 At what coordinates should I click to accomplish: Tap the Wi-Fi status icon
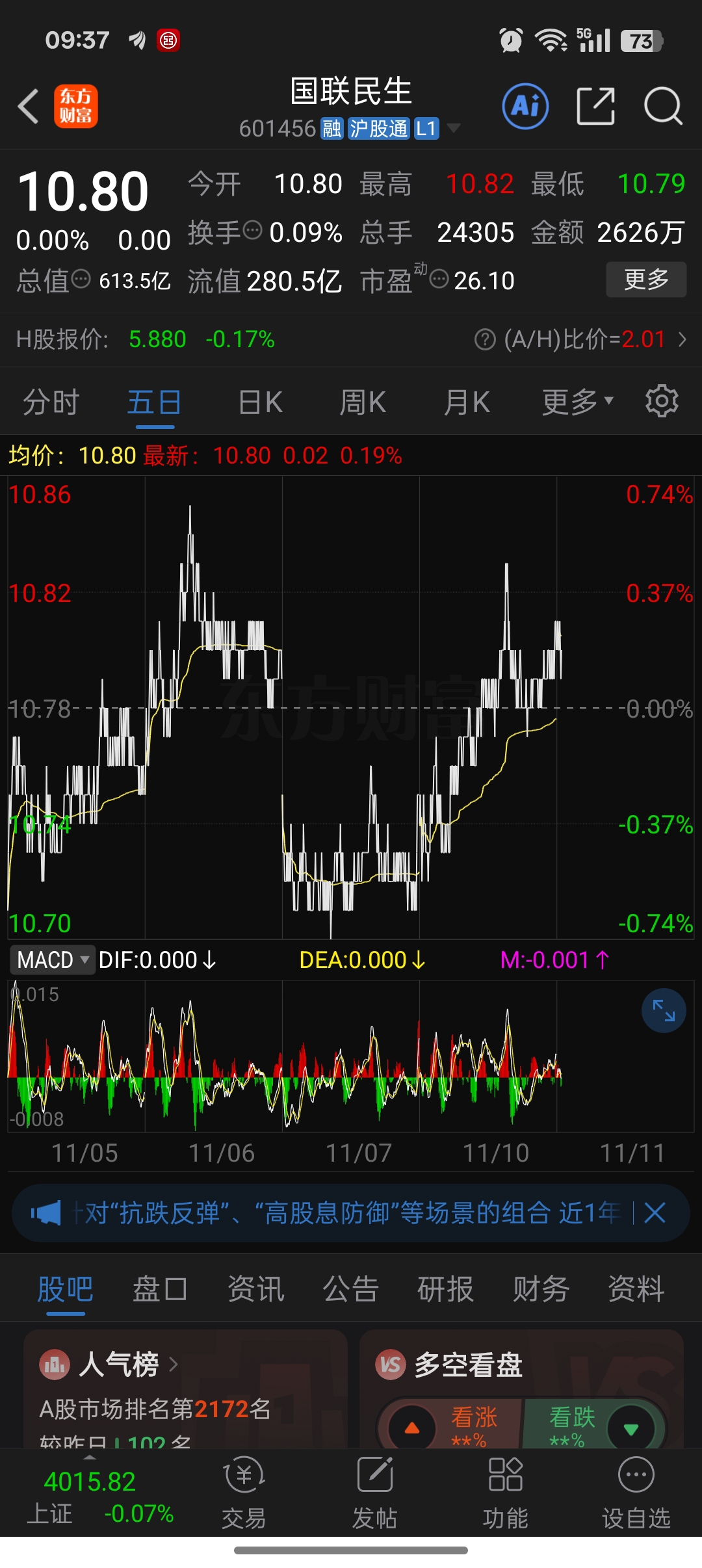tap(551, 40)
